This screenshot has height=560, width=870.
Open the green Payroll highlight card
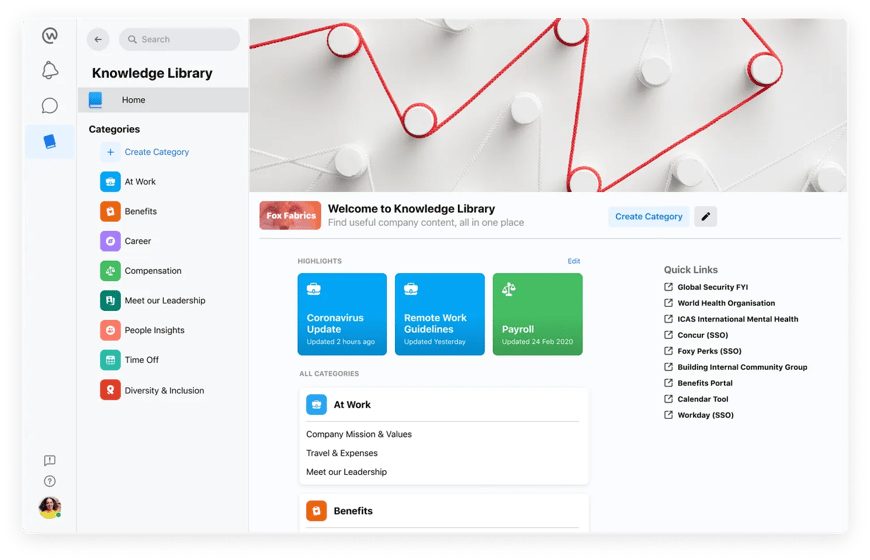pyautogui.click(x=538, y=314)
